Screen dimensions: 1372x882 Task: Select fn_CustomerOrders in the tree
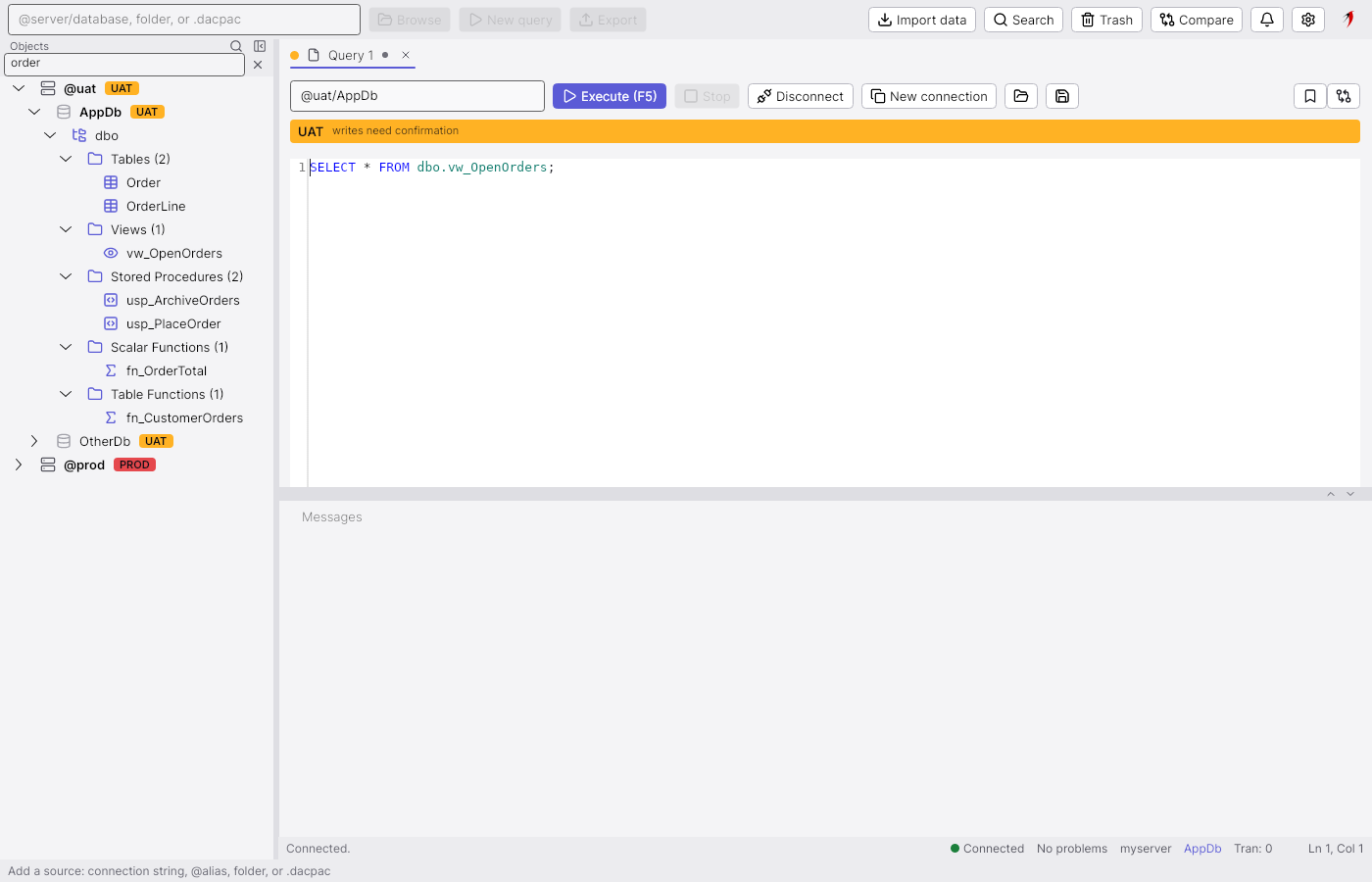tap(184, 417)
